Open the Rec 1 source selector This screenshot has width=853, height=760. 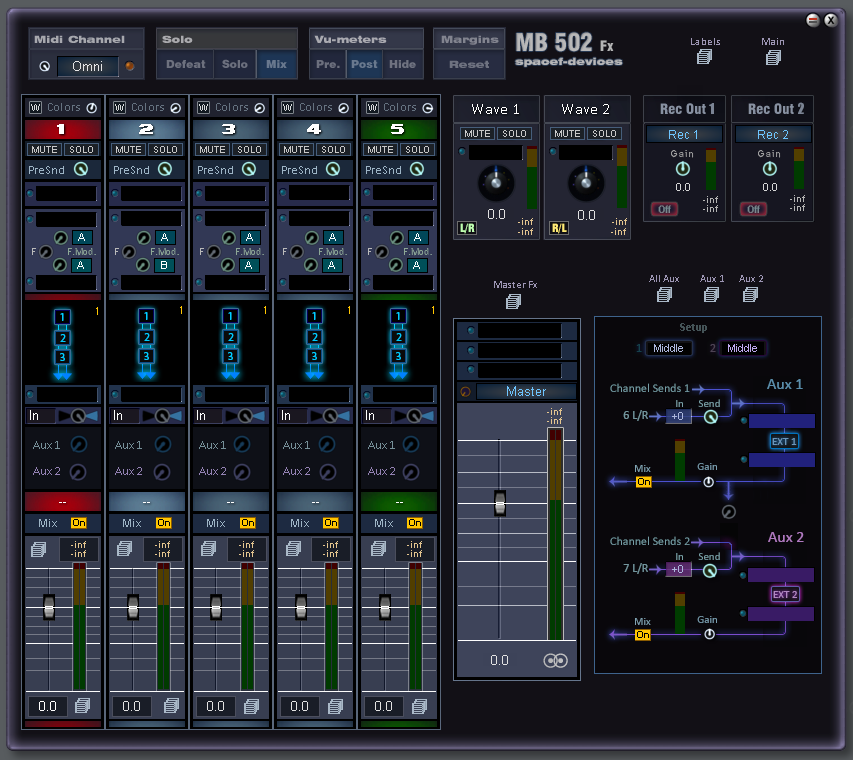pos(683,134)
